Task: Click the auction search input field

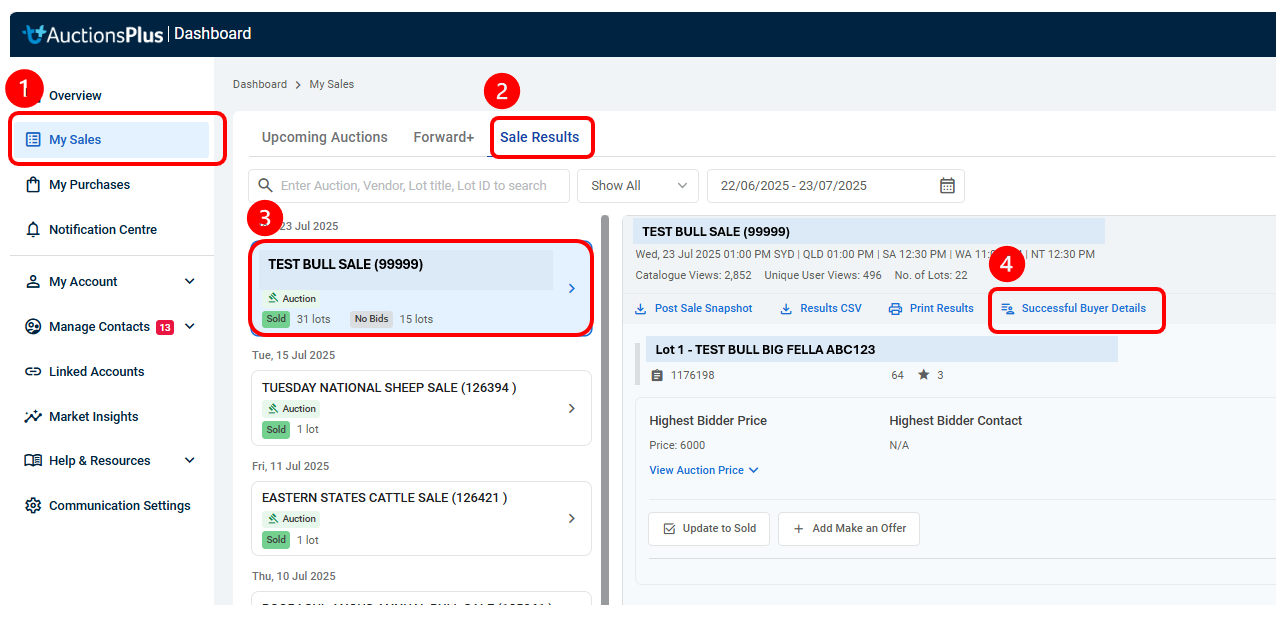Action: tap(409, 186)
